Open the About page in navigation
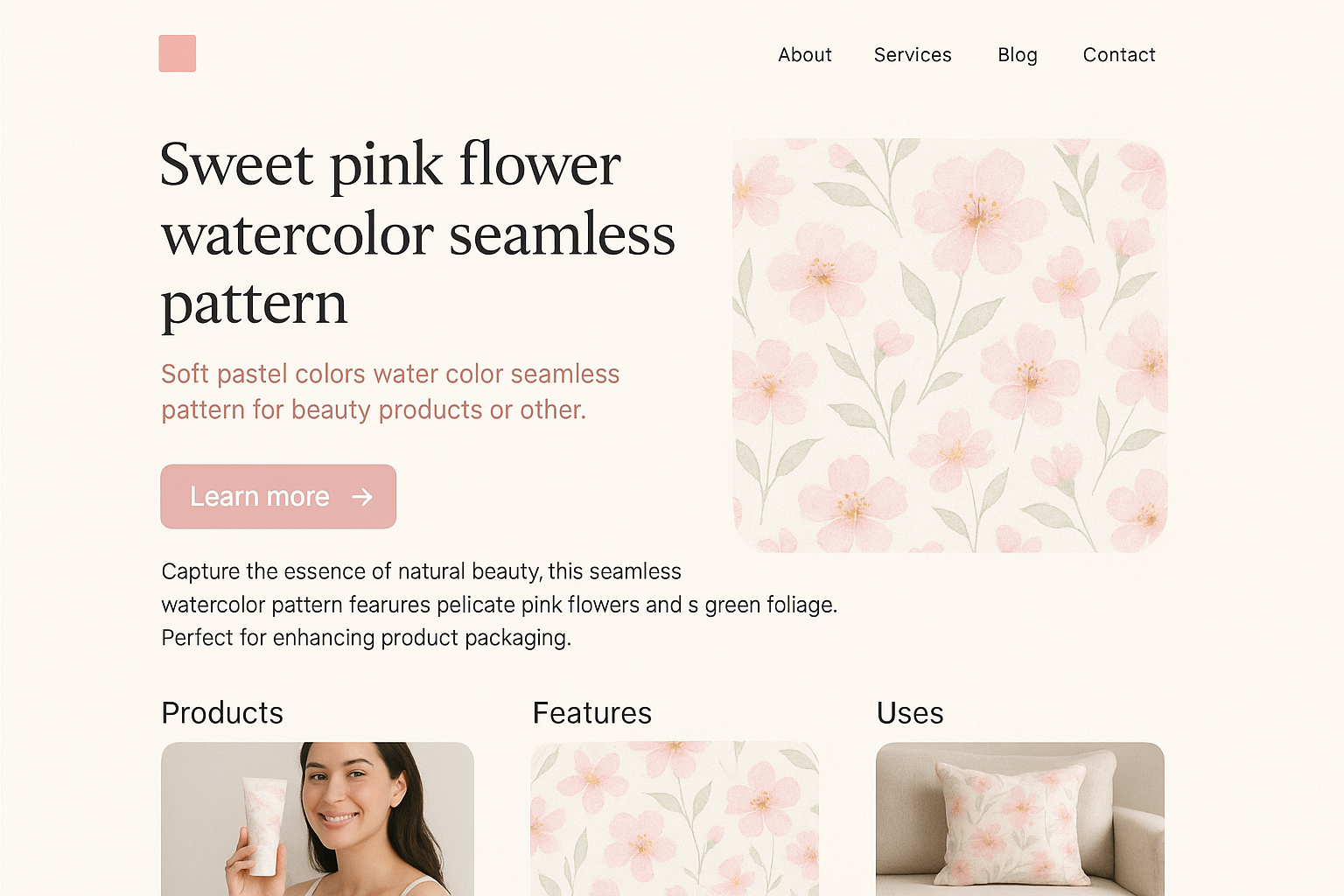Screen dimensions: 1344x896 804,55
